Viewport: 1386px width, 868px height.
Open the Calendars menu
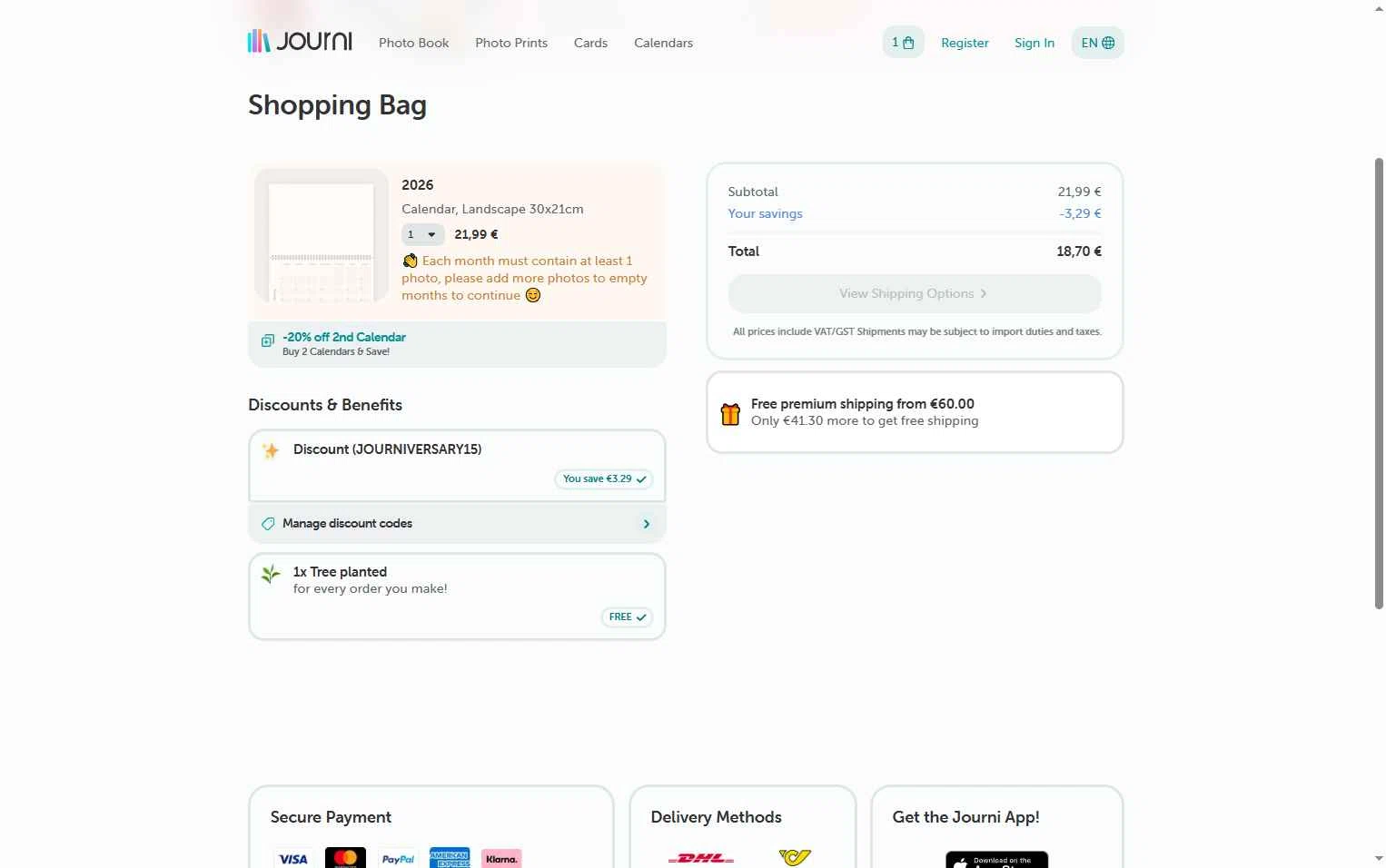[663, 43]
